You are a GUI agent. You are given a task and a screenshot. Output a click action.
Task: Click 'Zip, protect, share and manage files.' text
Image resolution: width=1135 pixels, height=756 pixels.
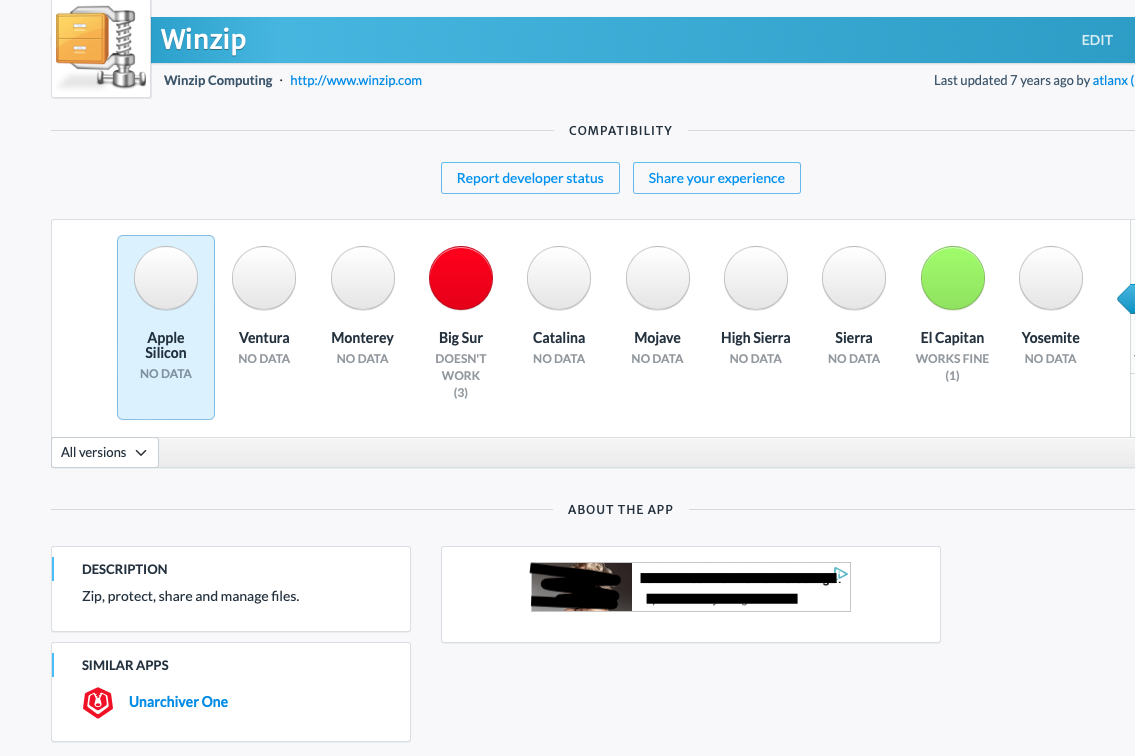[190, 597]
